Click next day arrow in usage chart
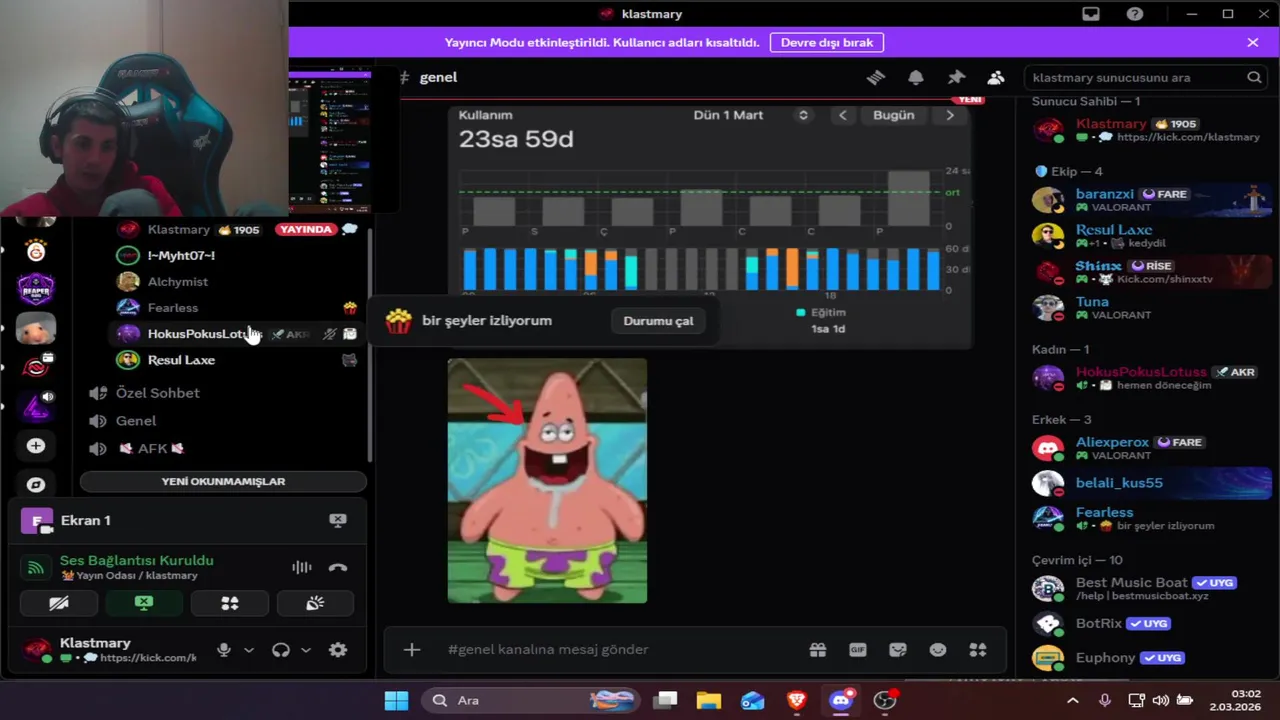This screenshot has height=720, width=1280. coord(950,115)
